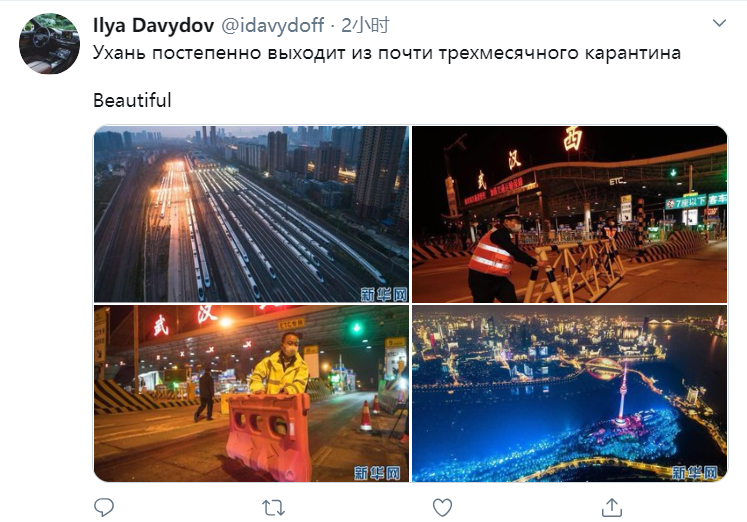Image resolution: width=747 pixels, height=522 pixels.
Task: Open the tweet's 2小时 timestamp link
Action: click(365, 25)
